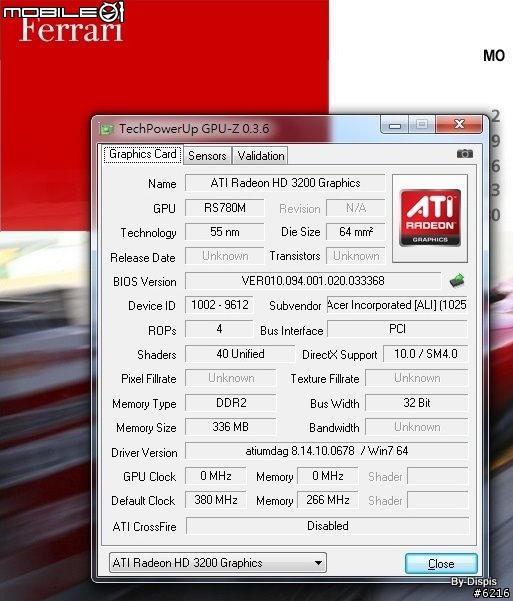Open the Validation tab

pyautogui.click(x=261, y=156)
